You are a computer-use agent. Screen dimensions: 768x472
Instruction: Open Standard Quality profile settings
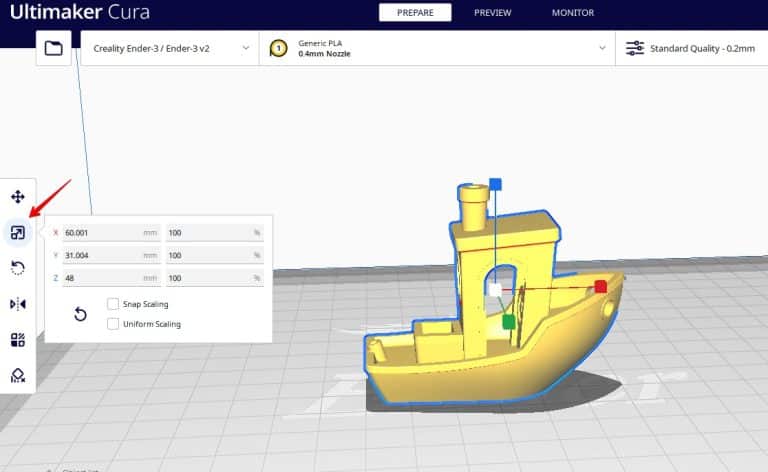[x=692, y=48]
